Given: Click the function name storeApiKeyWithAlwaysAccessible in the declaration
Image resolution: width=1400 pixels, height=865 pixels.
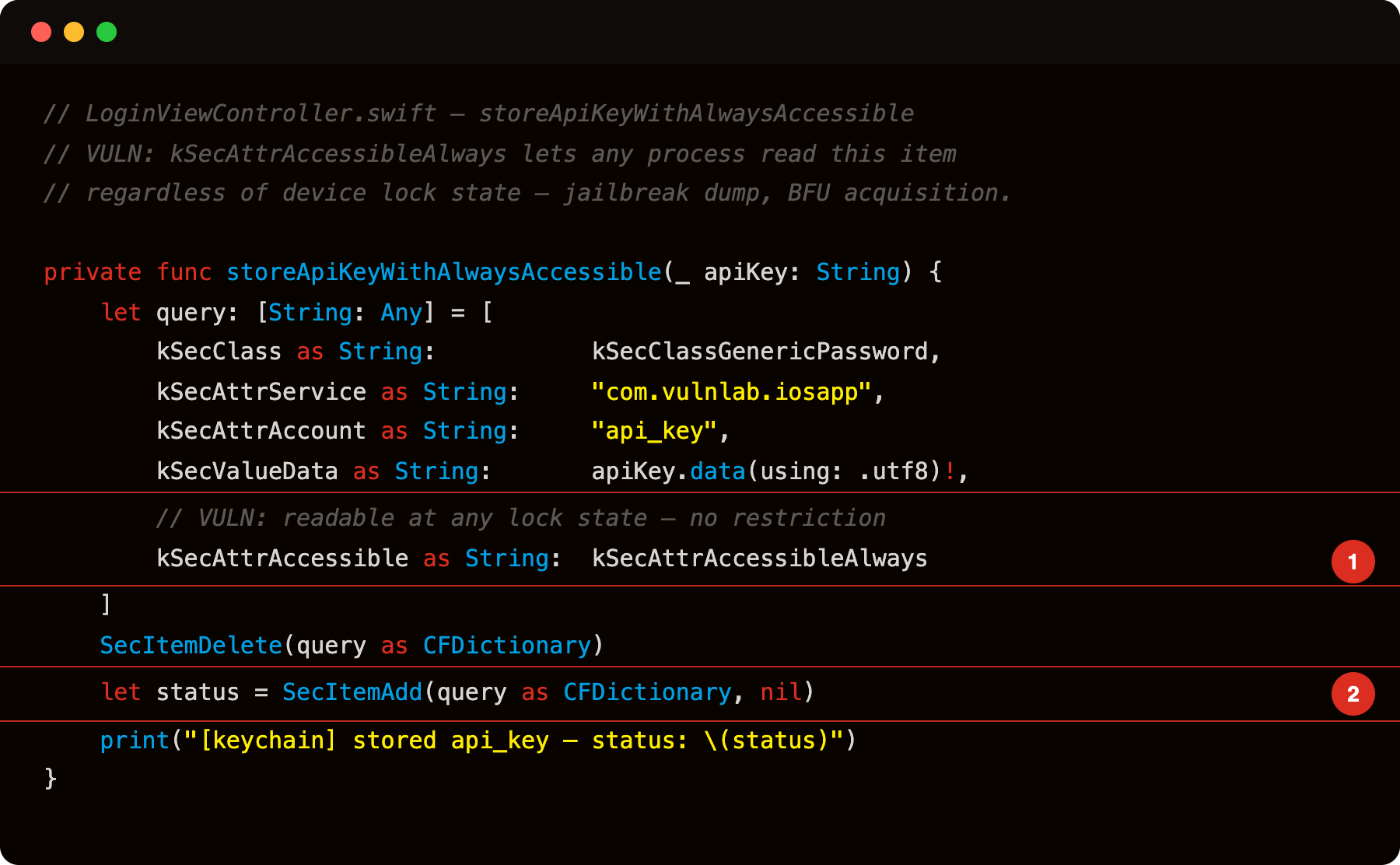Looking at the screenshot, I should [x=444, y=272].
